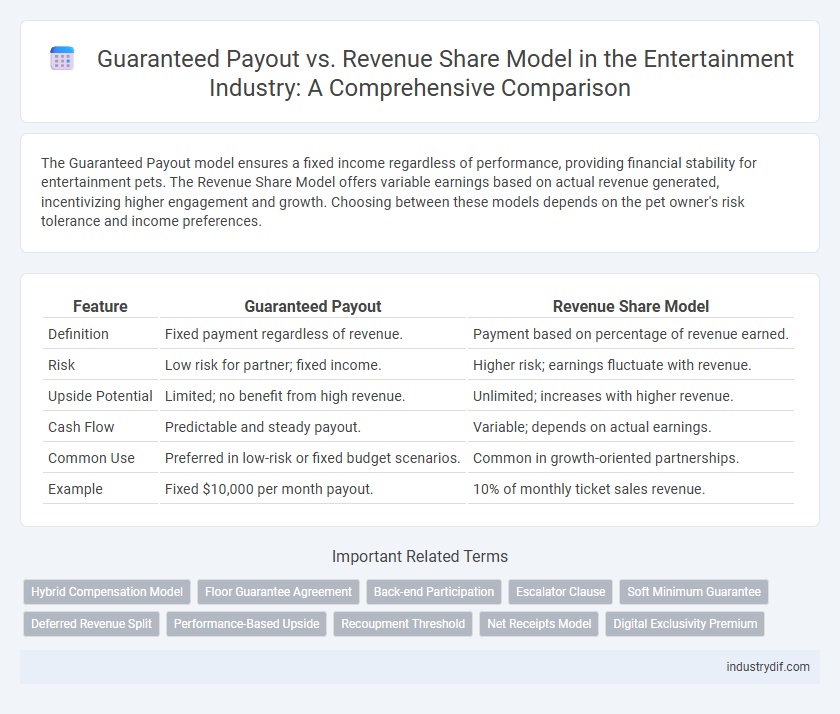Select the Revenue Share Model column header
This screenshot has height=714, width=840.
pyautogui.click(x=631, y=306)
